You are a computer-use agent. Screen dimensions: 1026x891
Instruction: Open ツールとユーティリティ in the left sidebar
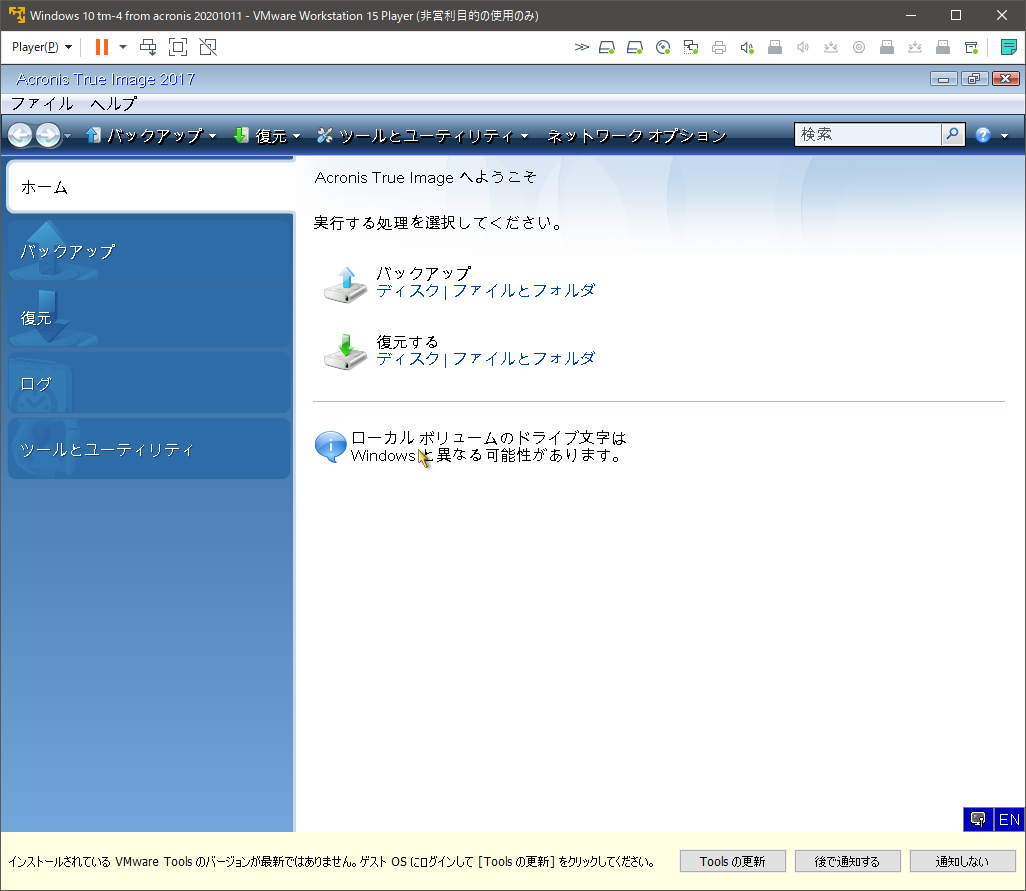(149, 449)
